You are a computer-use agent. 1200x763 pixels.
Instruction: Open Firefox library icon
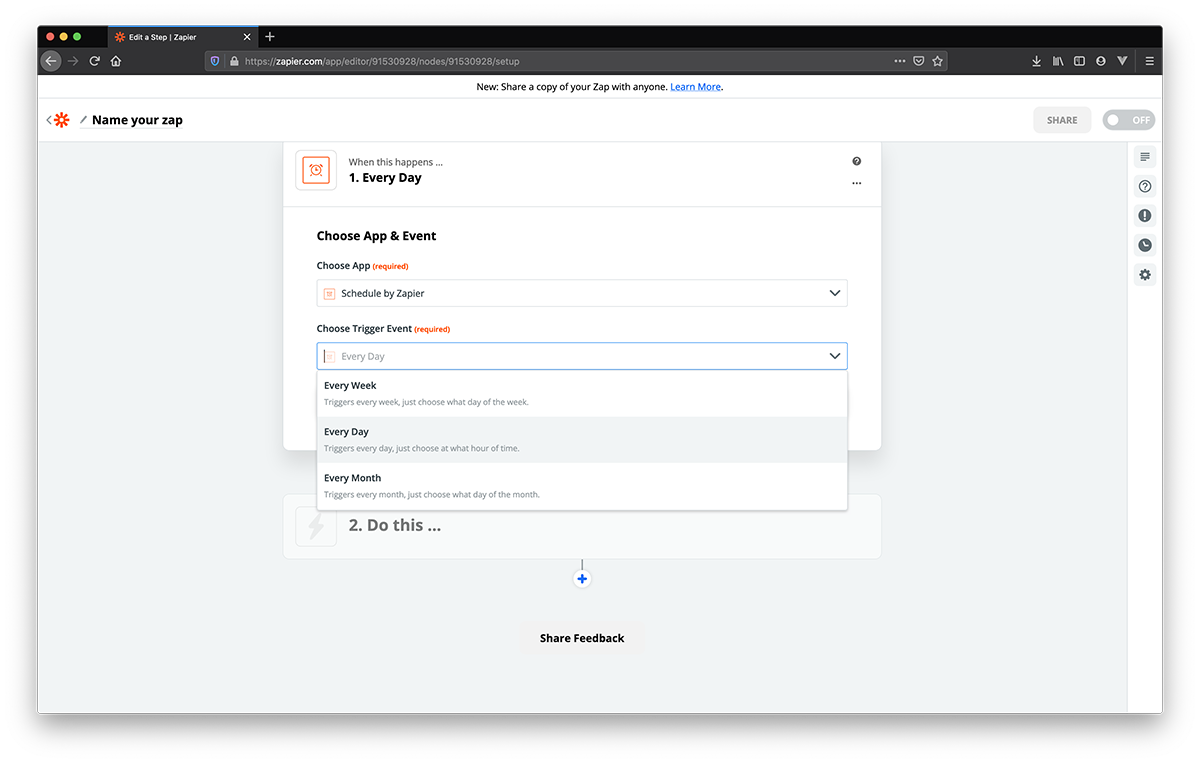pyautogui.click(x=1058, y=61)
